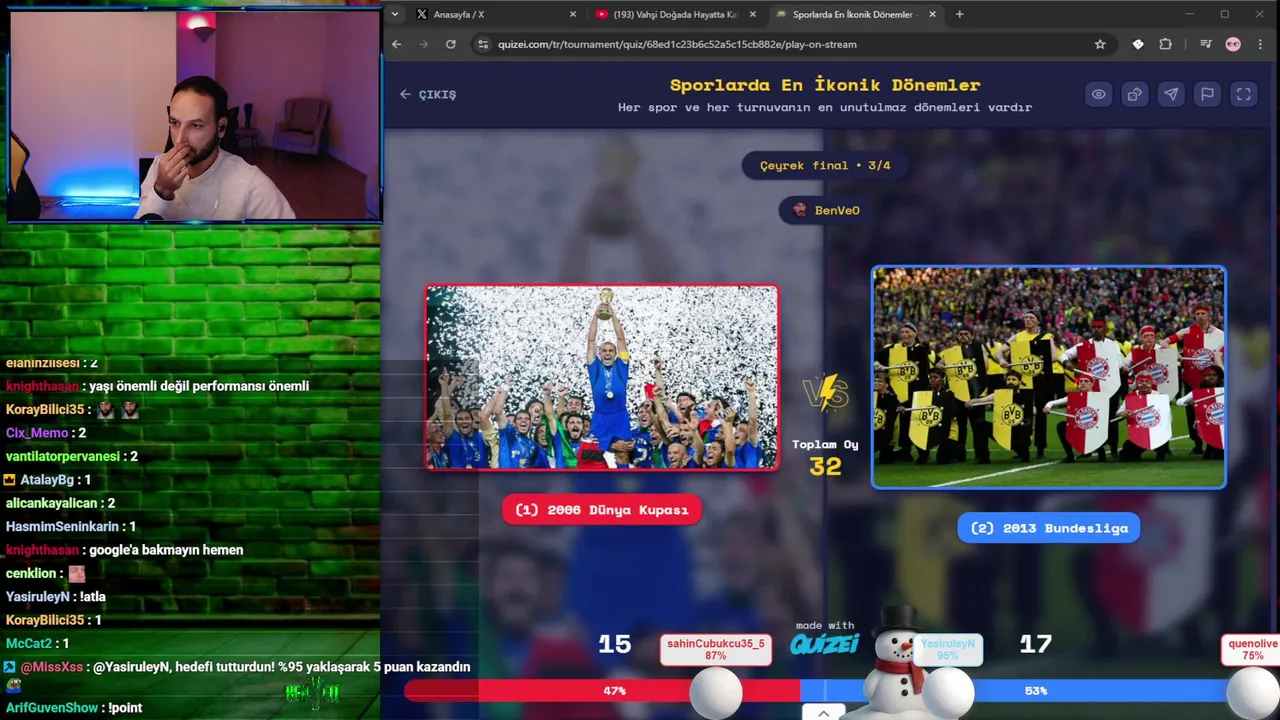This screenshot has height=720, width=1280.
Task: Select the 2006 Dünya Kupası image
Action: click(x=601, y=377)
